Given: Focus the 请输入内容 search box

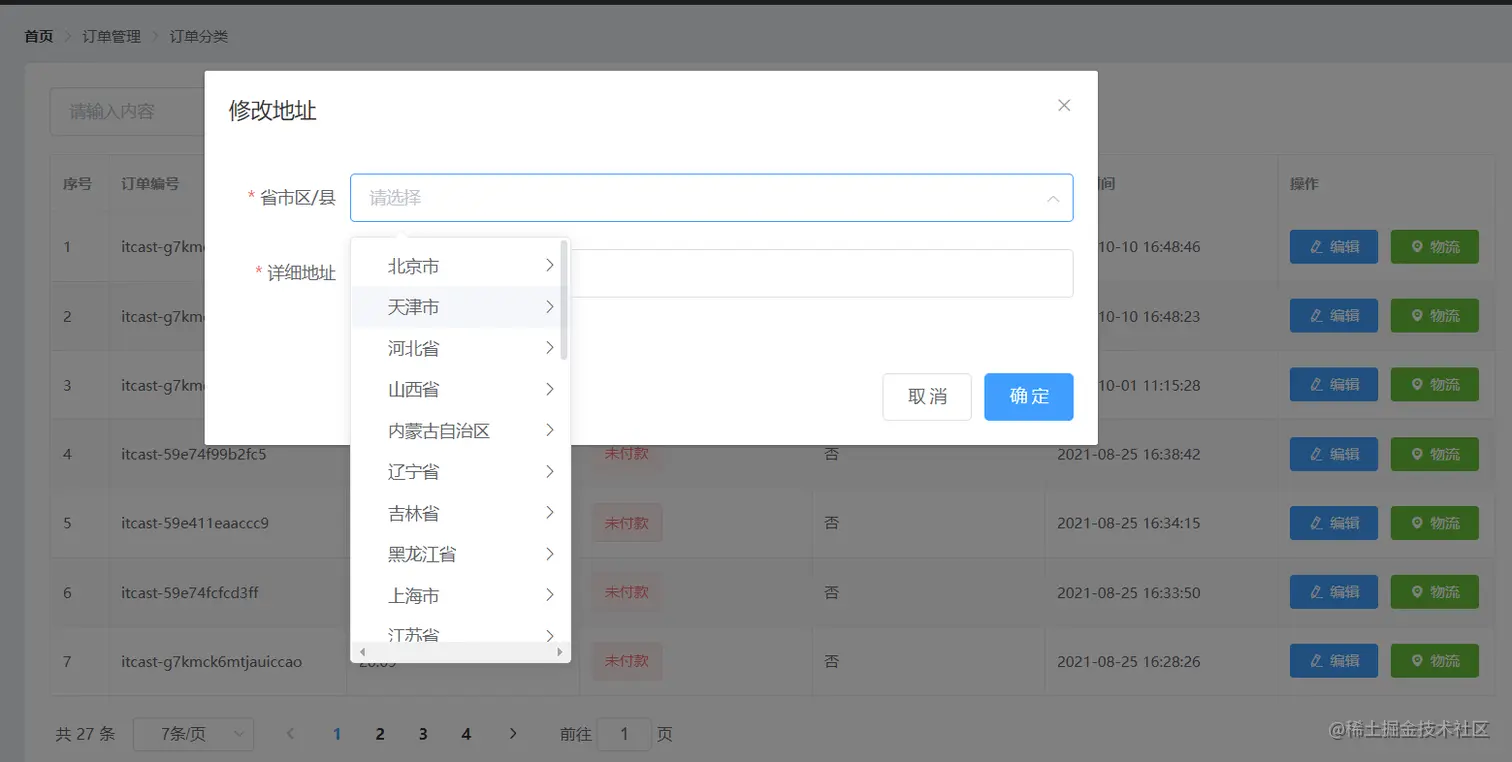Looking at the screenshot, I should 127,112.
